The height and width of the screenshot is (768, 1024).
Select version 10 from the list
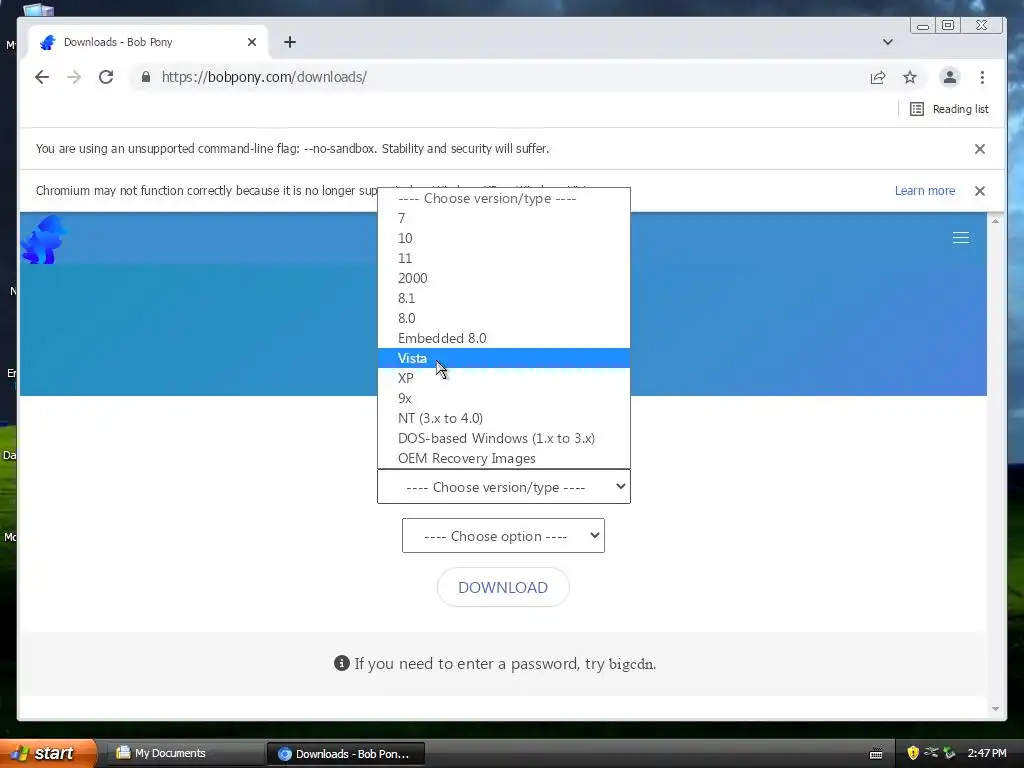point(504,238)
